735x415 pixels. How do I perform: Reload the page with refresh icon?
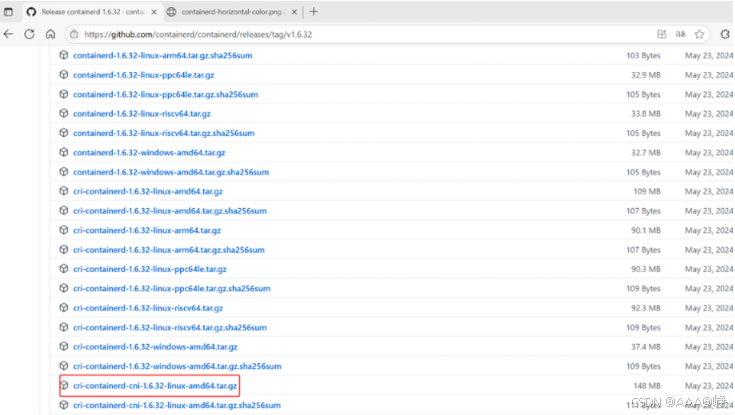(x=30, y=34)
